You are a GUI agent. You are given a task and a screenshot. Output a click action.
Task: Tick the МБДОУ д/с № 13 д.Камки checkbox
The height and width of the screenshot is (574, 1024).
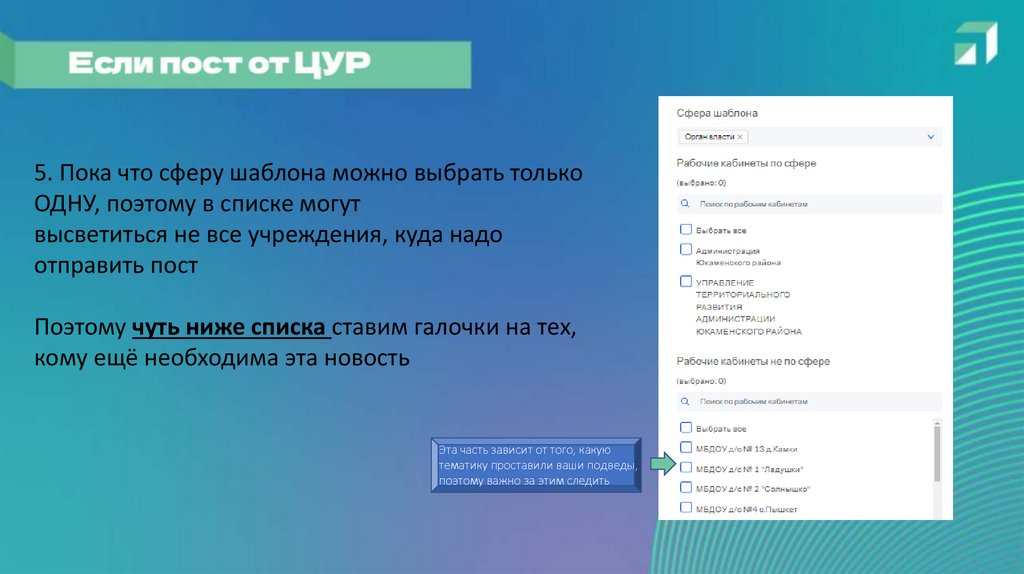[x=686, y=447]
